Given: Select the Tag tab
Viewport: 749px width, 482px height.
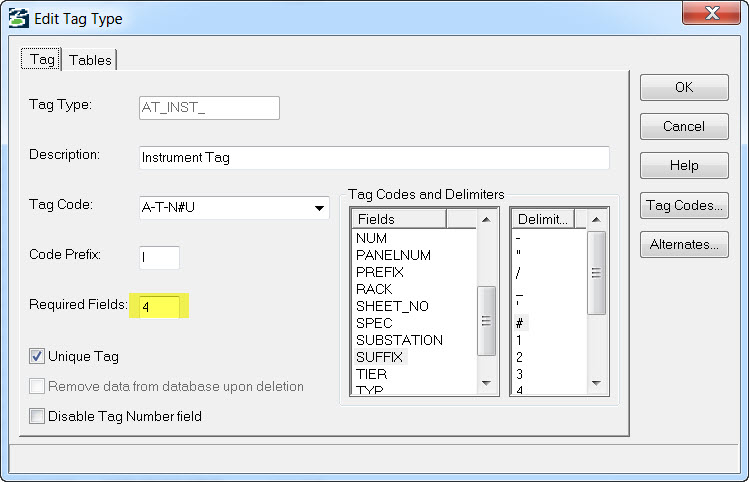Looking at the screenshot, I should tap(42, 59).
